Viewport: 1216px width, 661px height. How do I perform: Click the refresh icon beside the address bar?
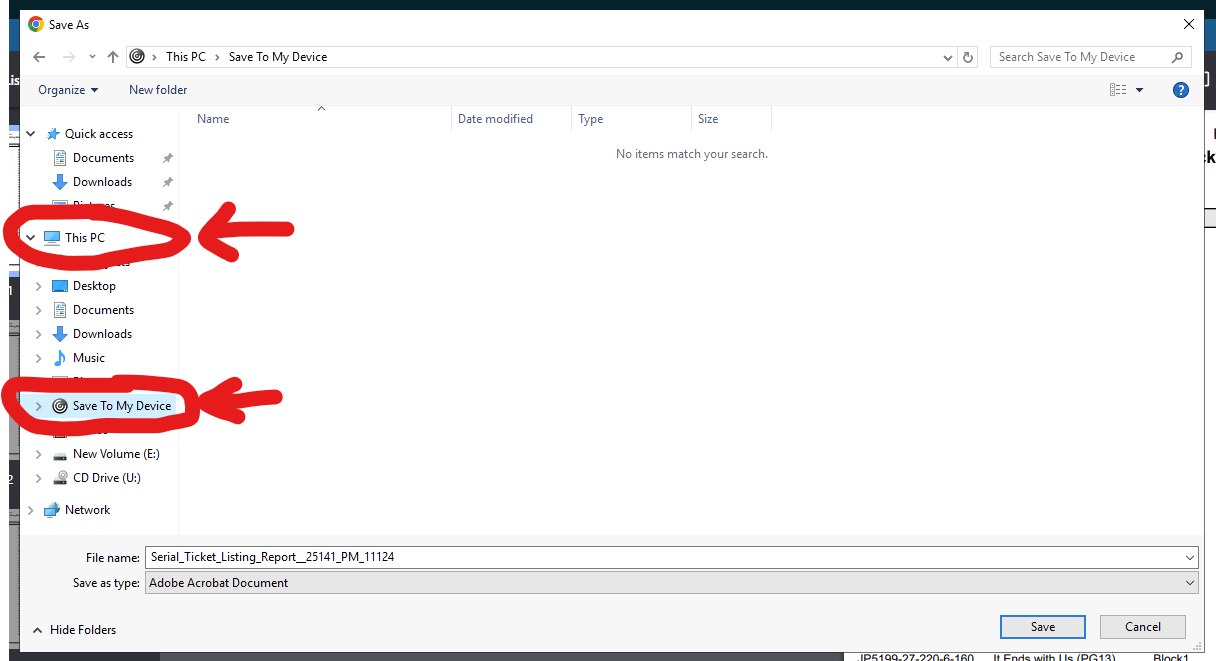tap(967, 57)
